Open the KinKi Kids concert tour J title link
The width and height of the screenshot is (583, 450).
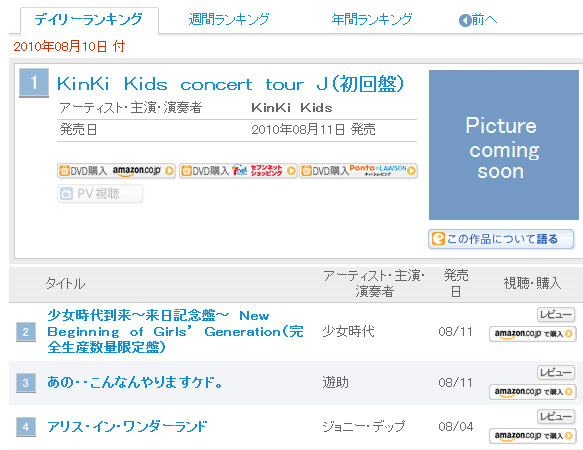point(230,84)
